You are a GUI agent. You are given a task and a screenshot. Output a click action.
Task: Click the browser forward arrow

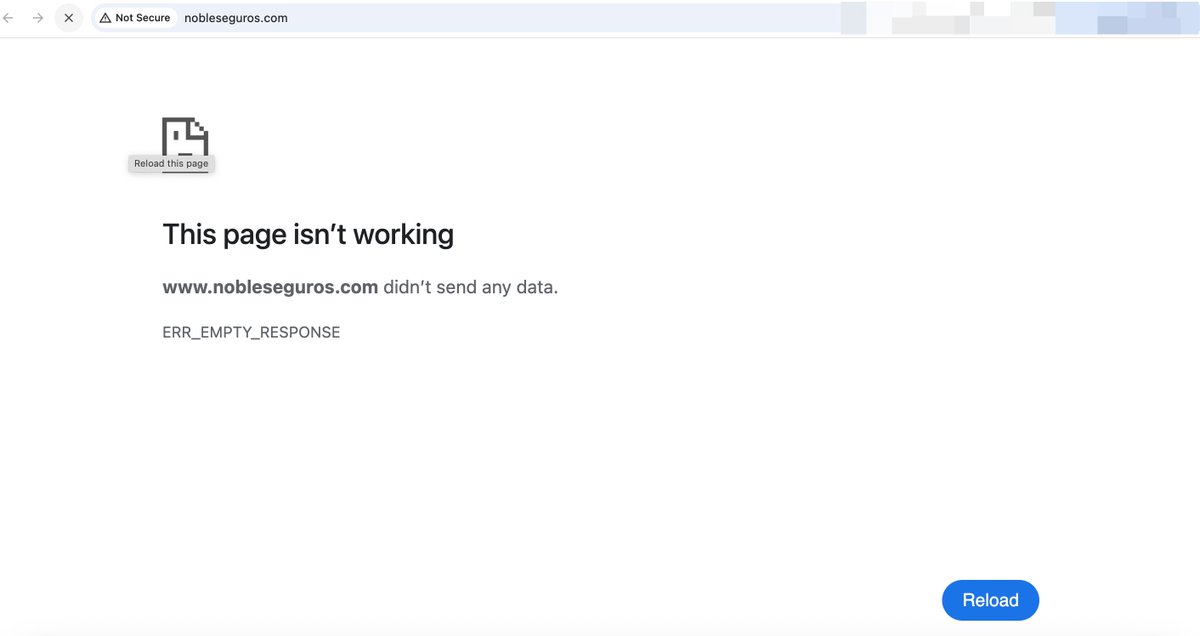[x=38, y=18]
